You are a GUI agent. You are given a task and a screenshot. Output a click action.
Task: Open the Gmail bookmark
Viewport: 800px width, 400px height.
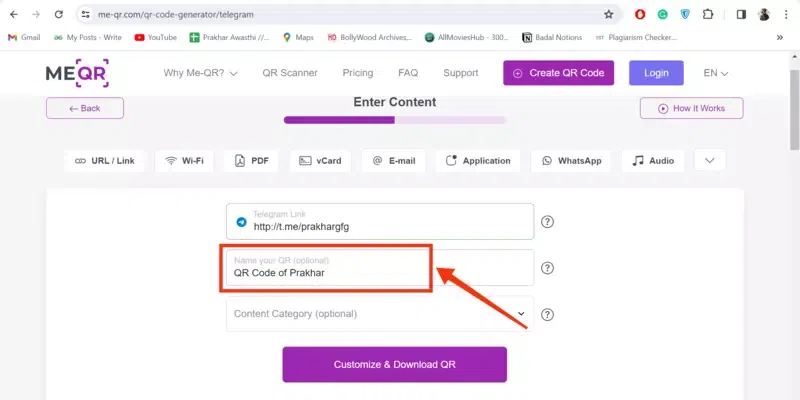coord(24,37)
